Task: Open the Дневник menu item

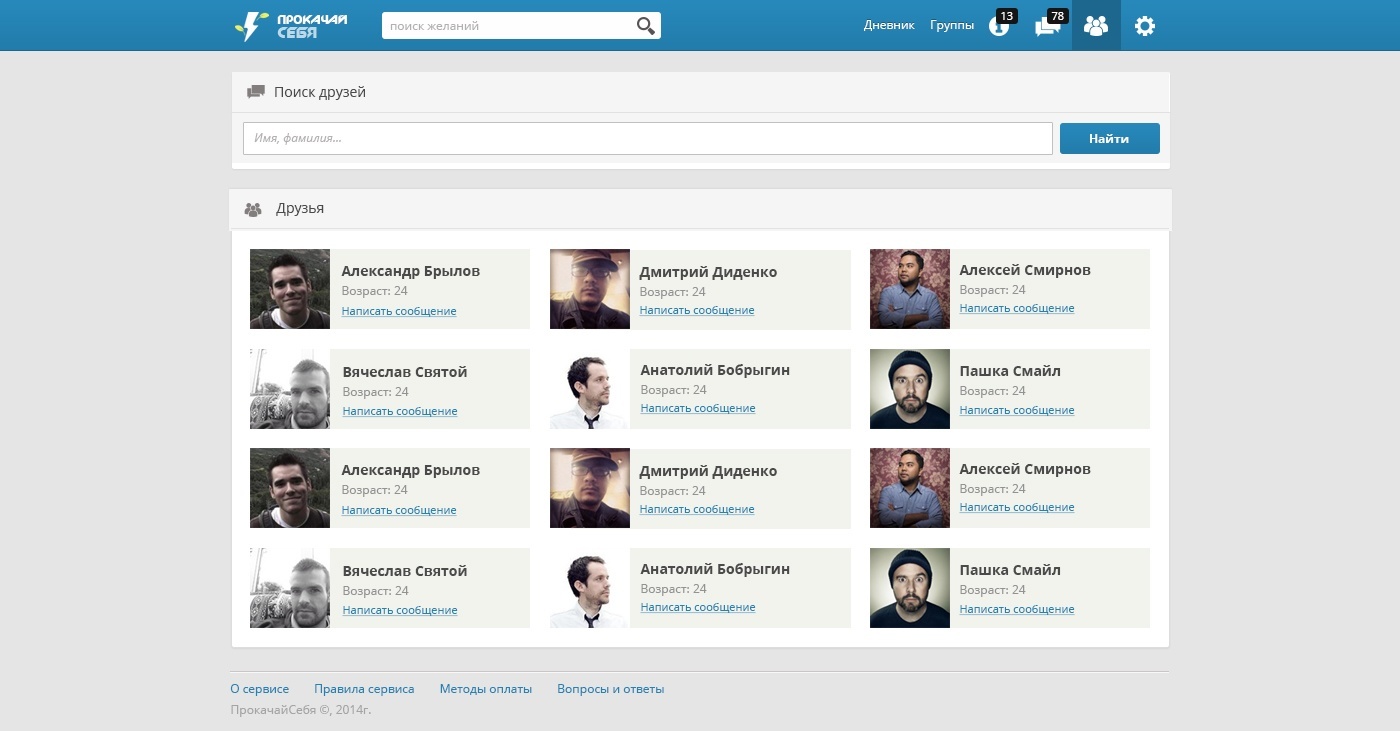Action: [x=889, y=25]
